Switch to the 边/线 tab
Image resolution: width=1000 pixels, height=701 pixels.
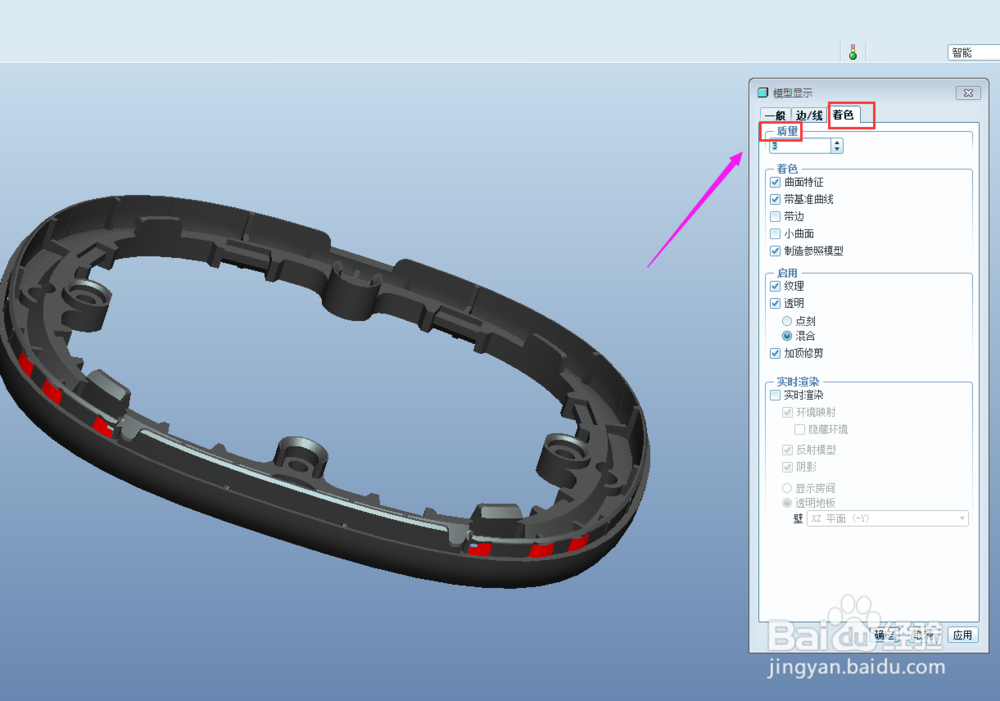pyautogui.click(x=809, y=115)
